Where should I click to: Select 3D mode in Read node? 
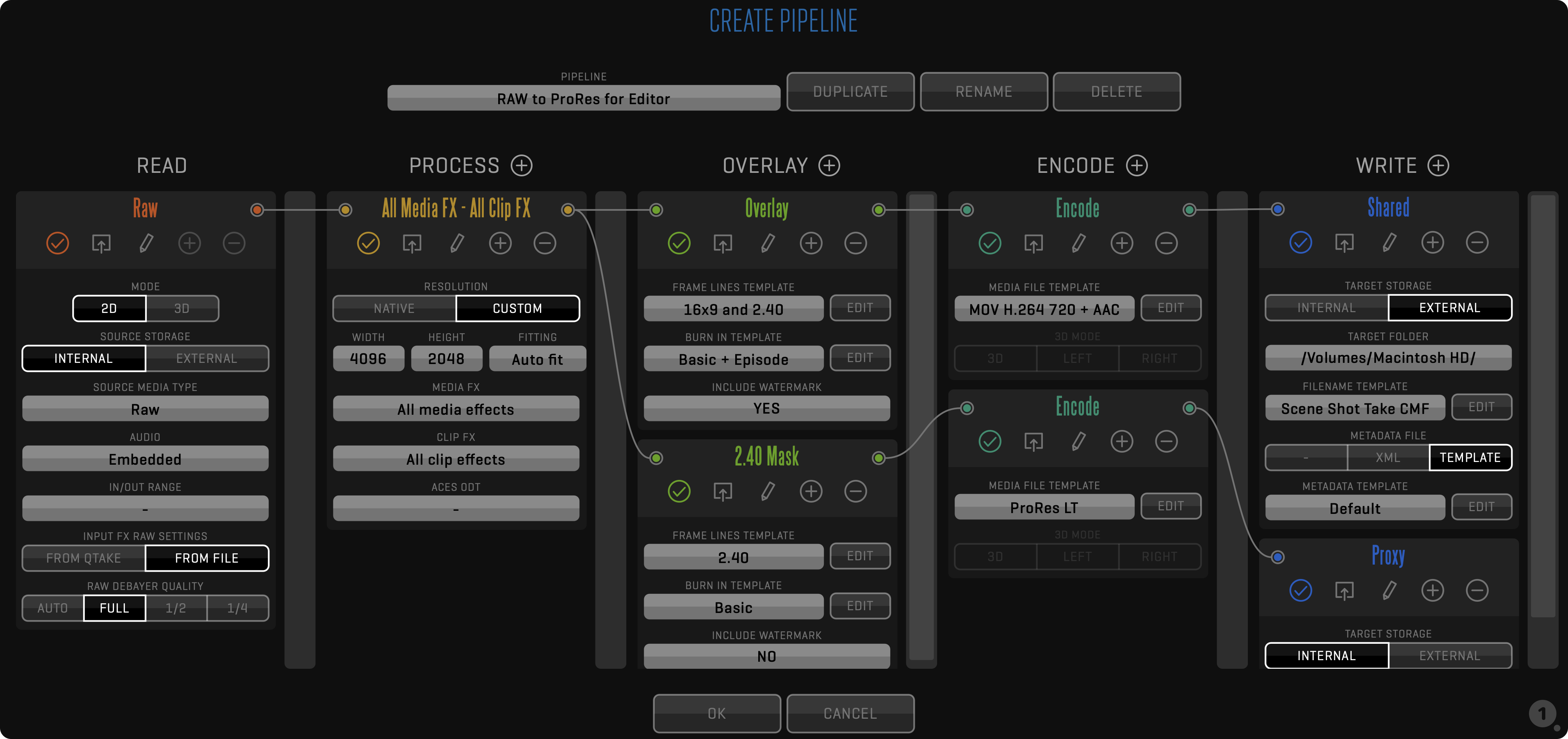(182, 308)
